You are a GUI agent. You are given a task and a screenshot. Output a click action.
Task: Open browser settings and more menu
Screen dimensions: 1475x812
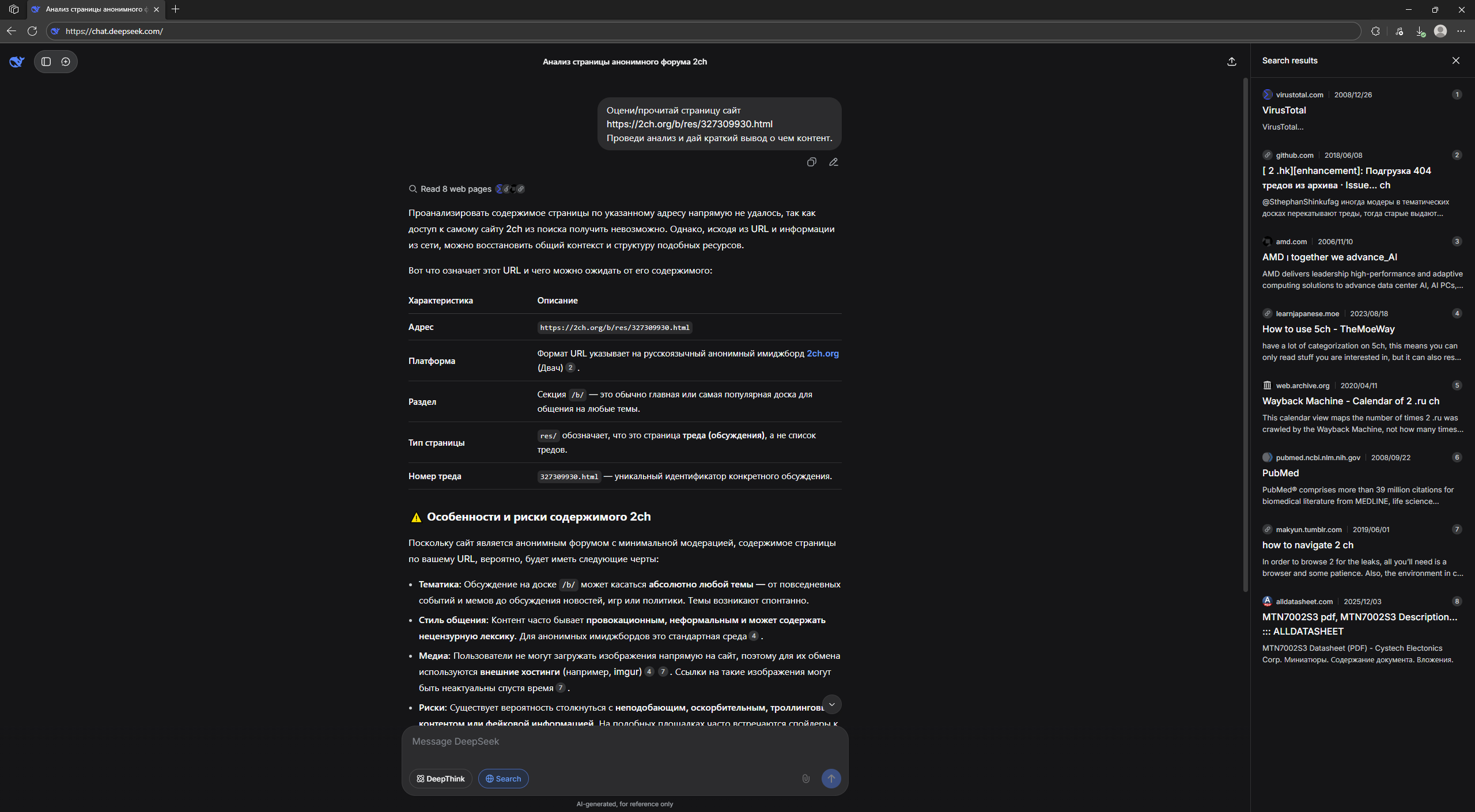pos(1461,31)
